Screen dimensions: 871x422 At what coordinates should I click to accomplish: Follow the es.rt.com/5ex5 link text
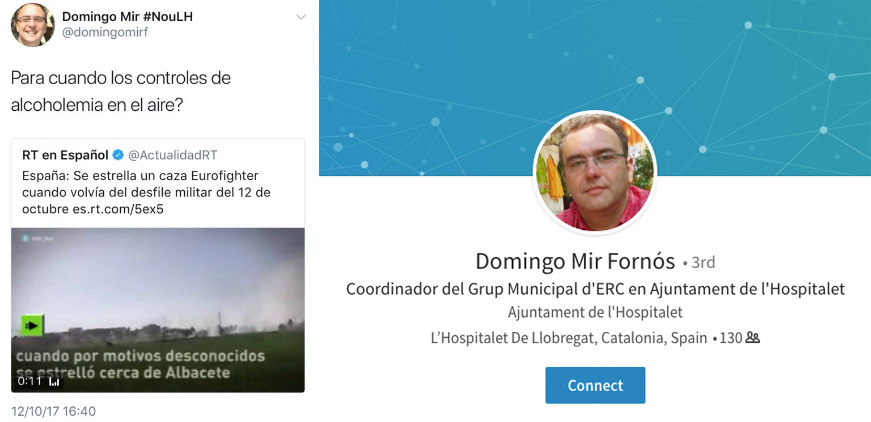[x=118, y=209]
